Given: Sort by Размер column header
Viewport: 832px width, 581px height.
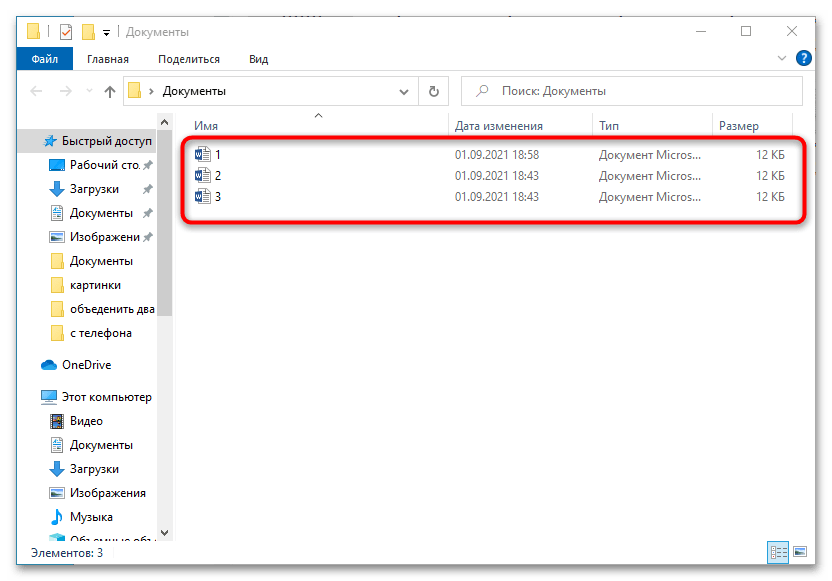Looking at the screenshot, I should (x=738, y=126).
